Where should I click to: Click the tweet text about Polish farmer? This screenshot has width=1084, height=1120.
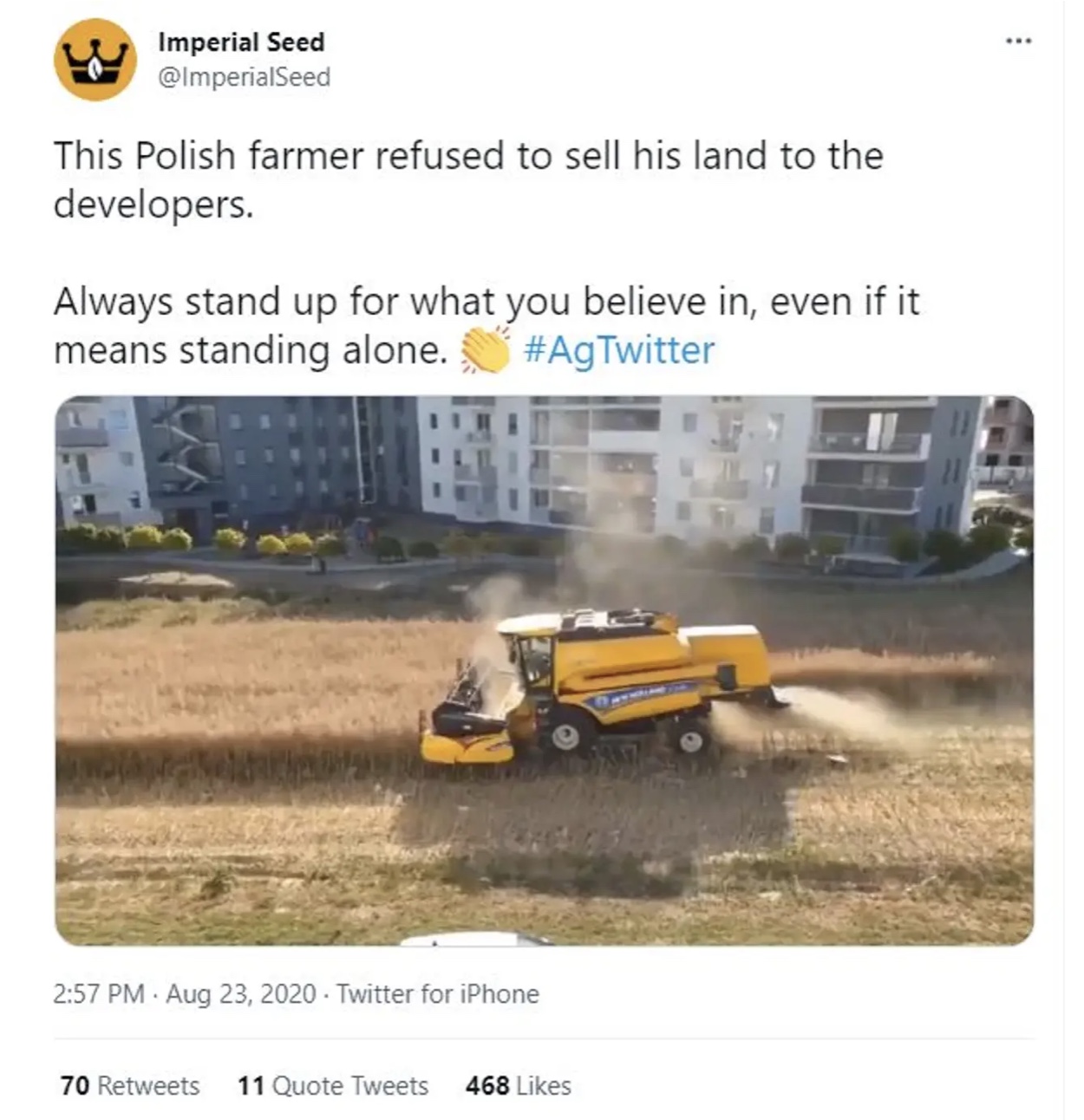coord(468,180)
